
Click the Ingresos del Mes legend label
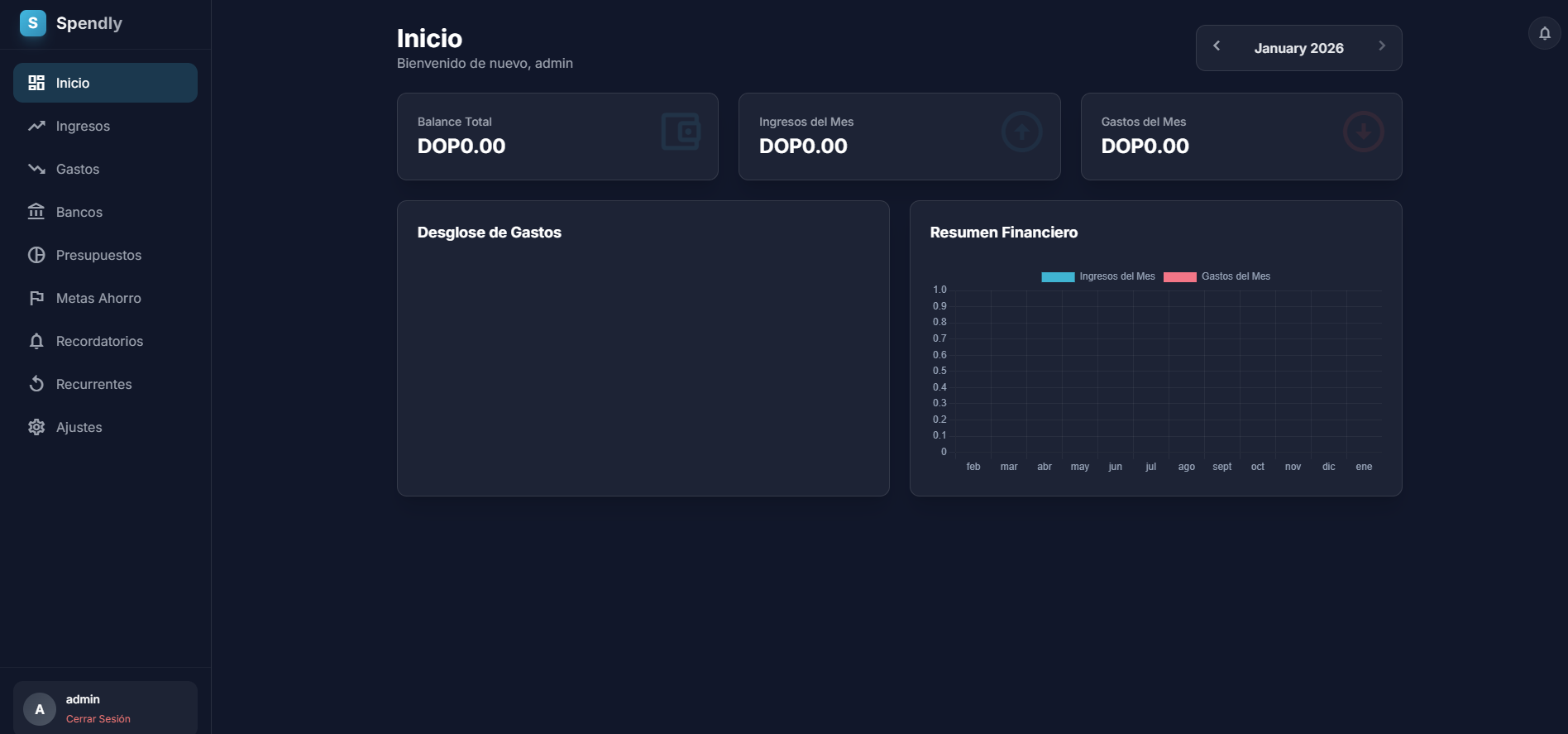point(1117,276)
